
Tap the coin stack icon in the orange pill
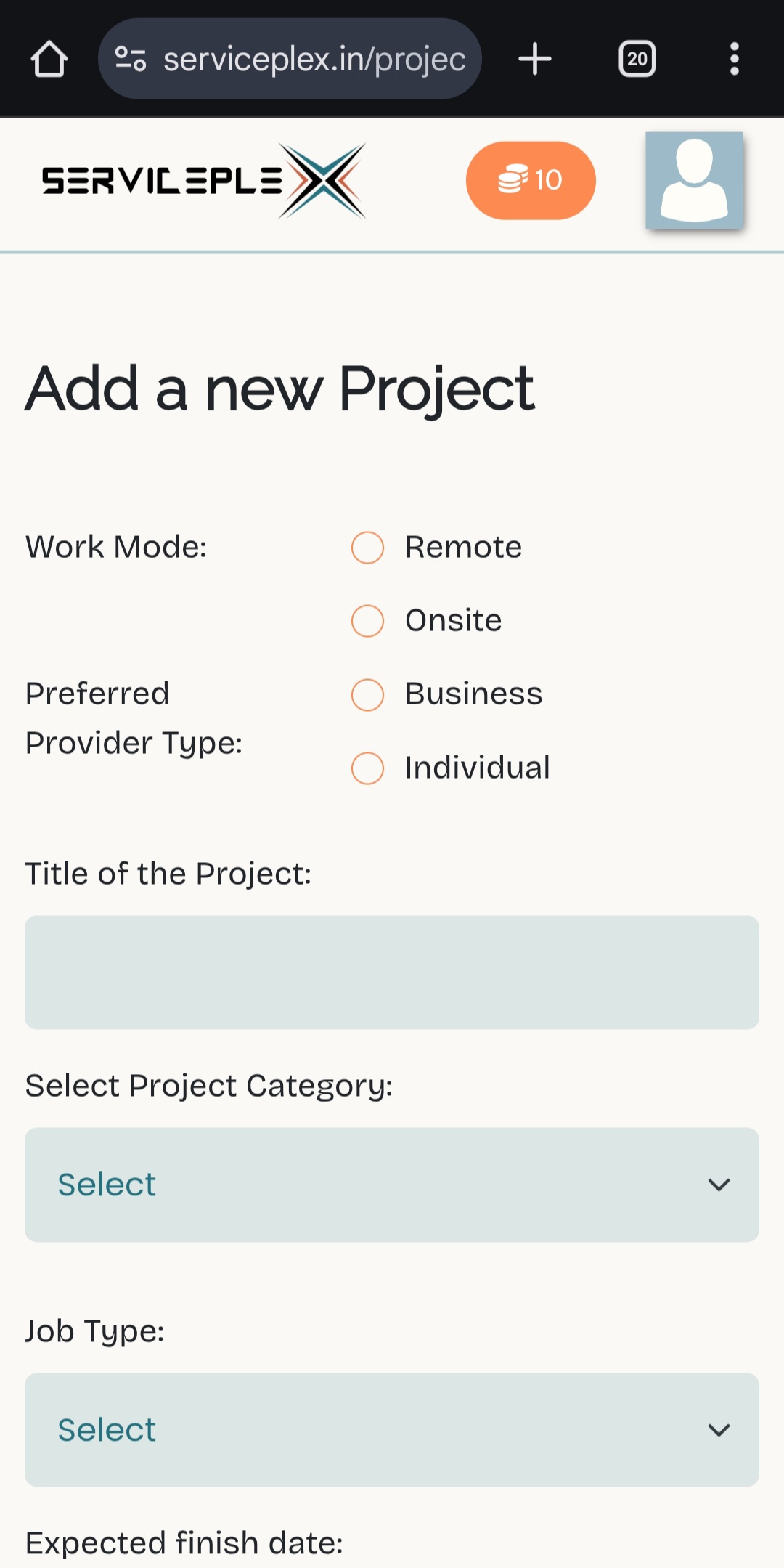pos(513,180)
